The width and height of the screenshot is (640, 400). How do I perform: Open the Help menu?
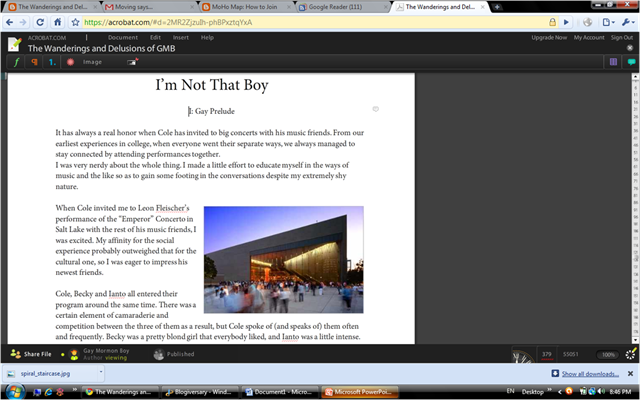(x=207, y=37)
